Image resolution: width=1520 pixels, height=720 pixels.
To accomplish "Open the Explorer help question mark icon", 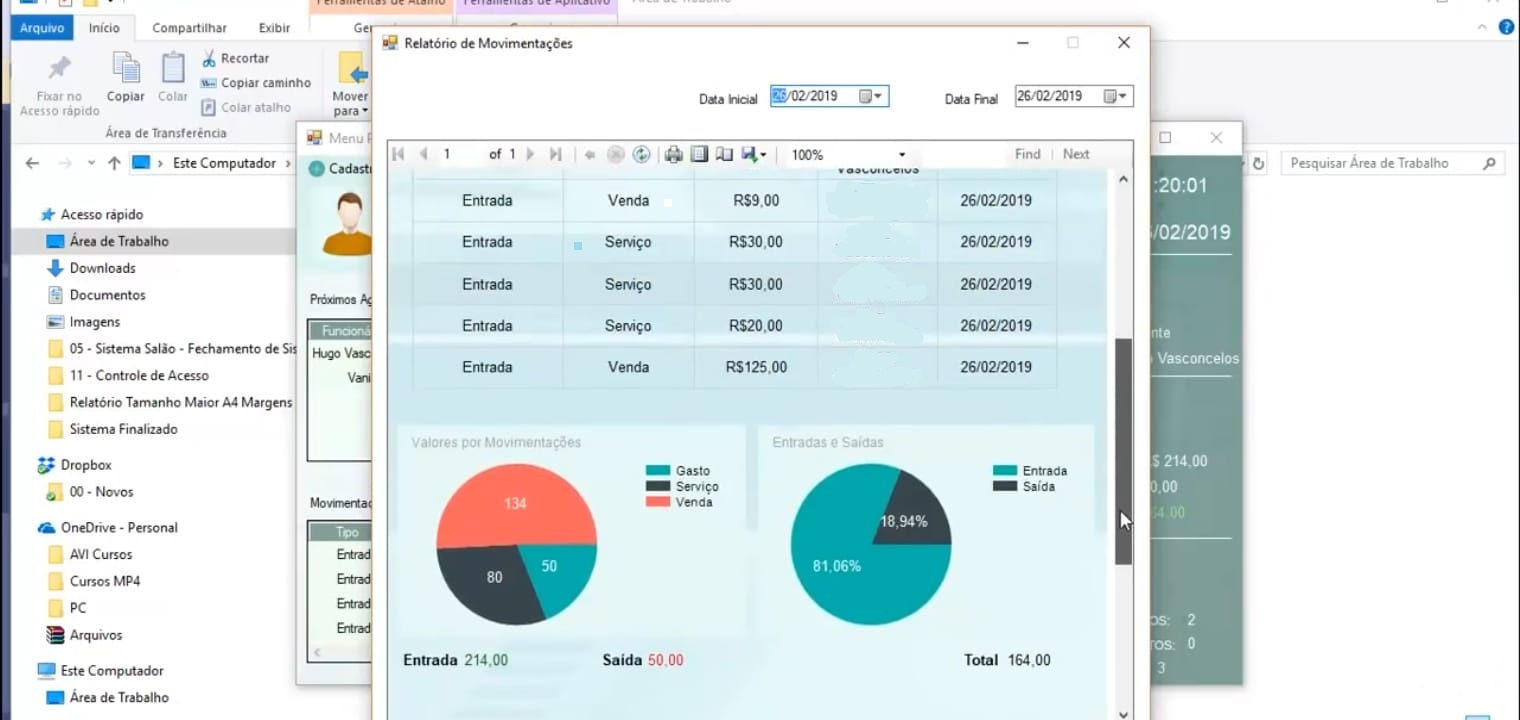I will click(1506, 27).
